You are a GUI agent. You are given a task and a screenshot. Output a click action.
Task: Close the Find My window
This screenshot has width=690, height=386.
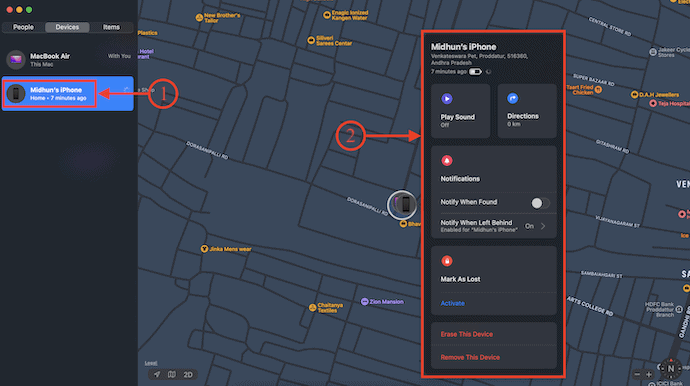[9, 10]
